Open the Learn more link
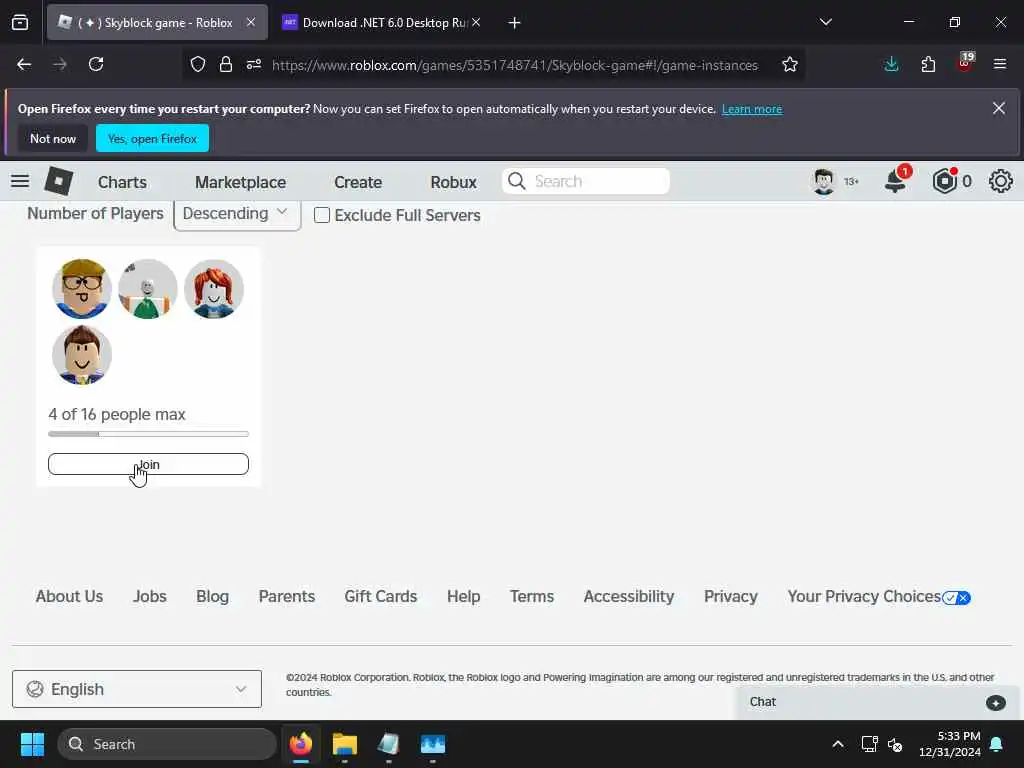 [752, 109]
